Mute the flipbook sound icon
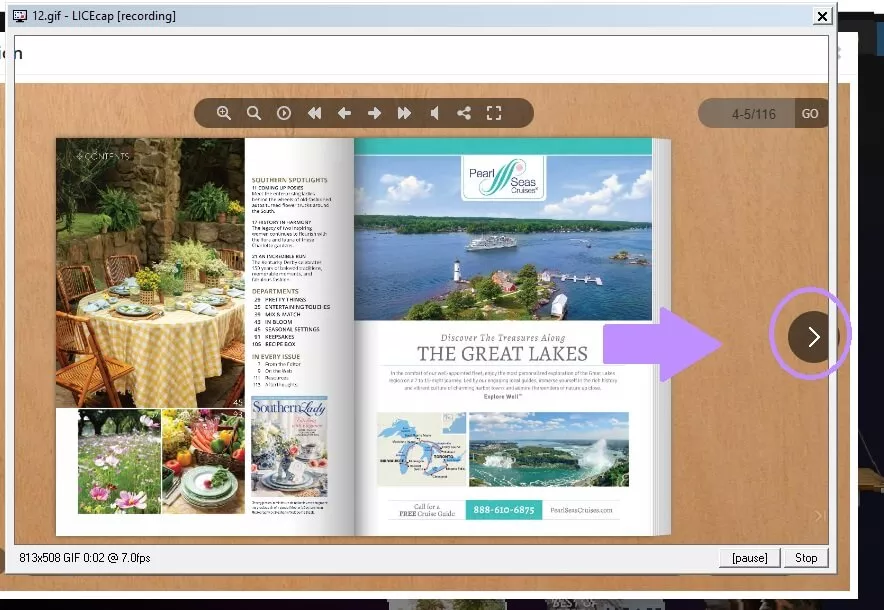The image size is (884, 610). tap(434, 113)
